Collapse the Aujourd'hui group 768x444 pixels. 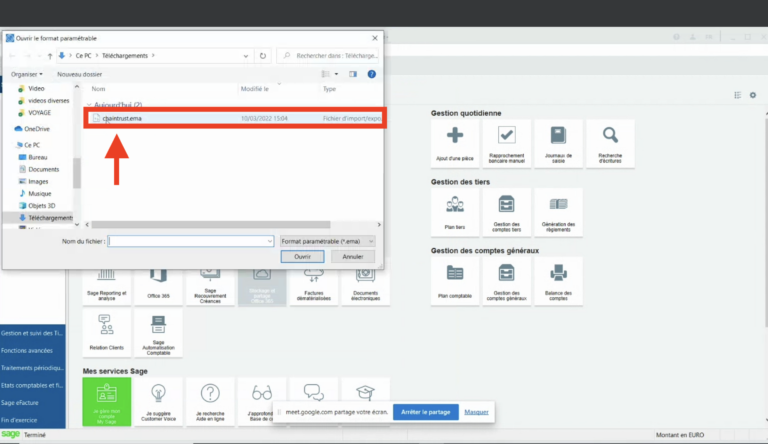coord(89,105)
